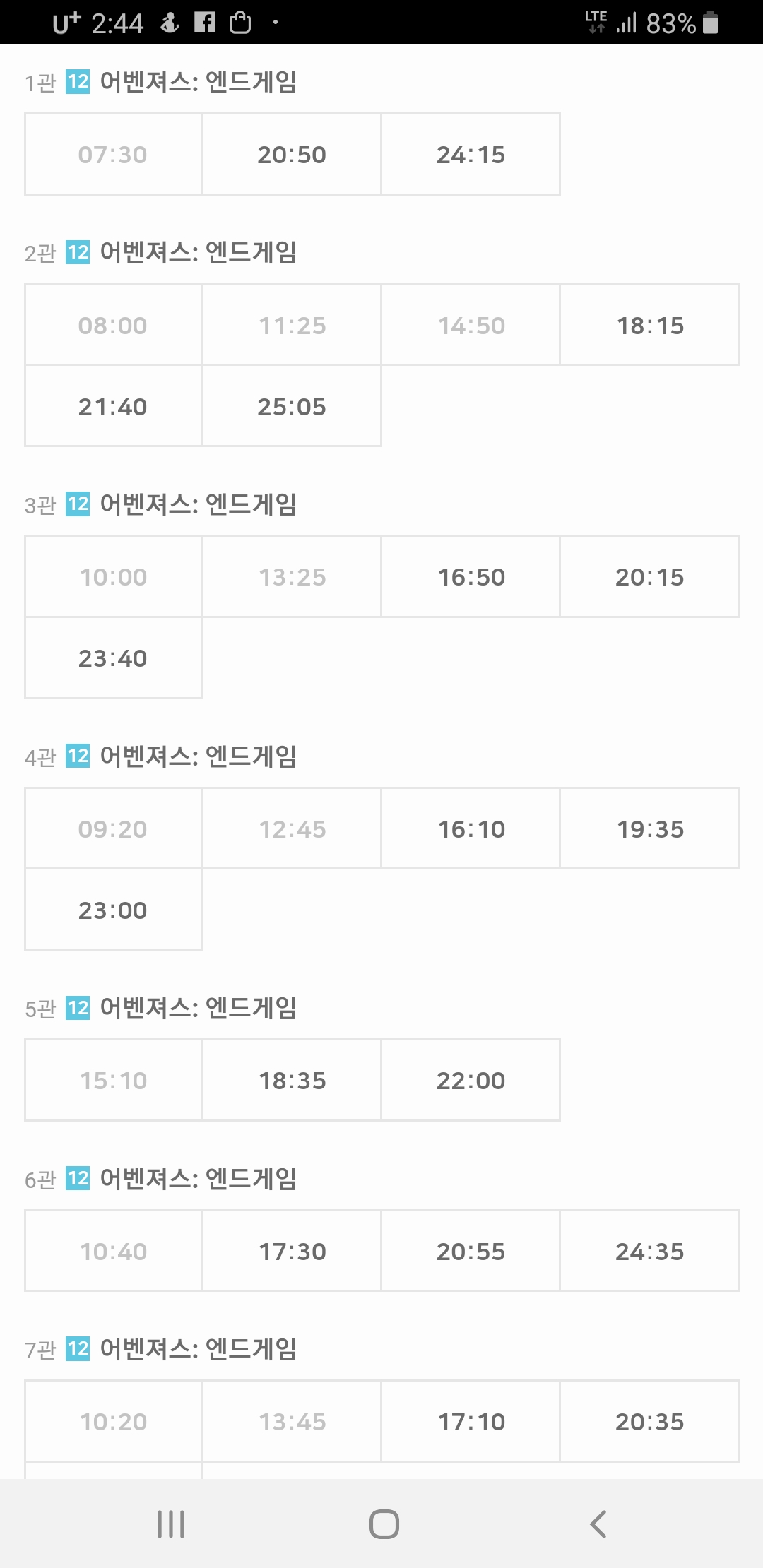Select the 24:15 showtime in 1관
This screenshot has width=763, height=1568.
tap(471, 154)
